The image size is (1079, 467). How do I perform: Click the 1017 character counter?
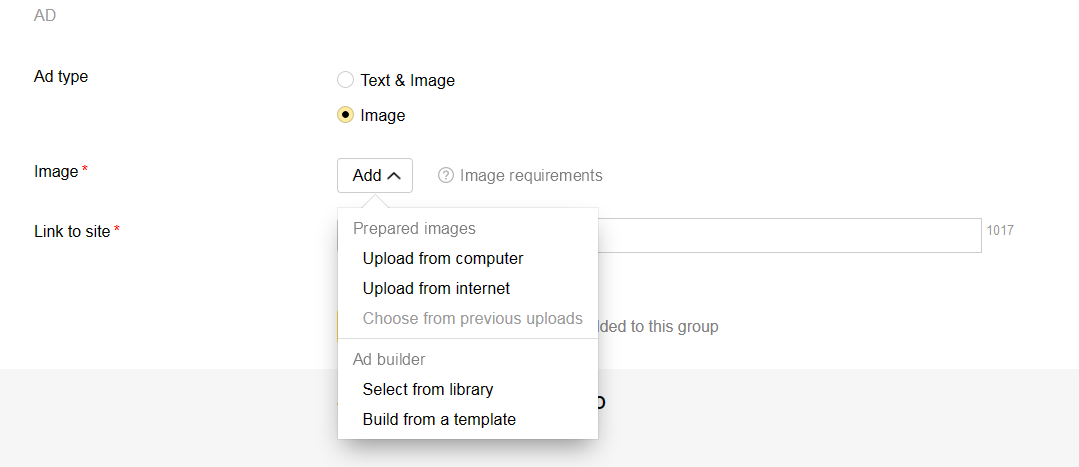1000,231
